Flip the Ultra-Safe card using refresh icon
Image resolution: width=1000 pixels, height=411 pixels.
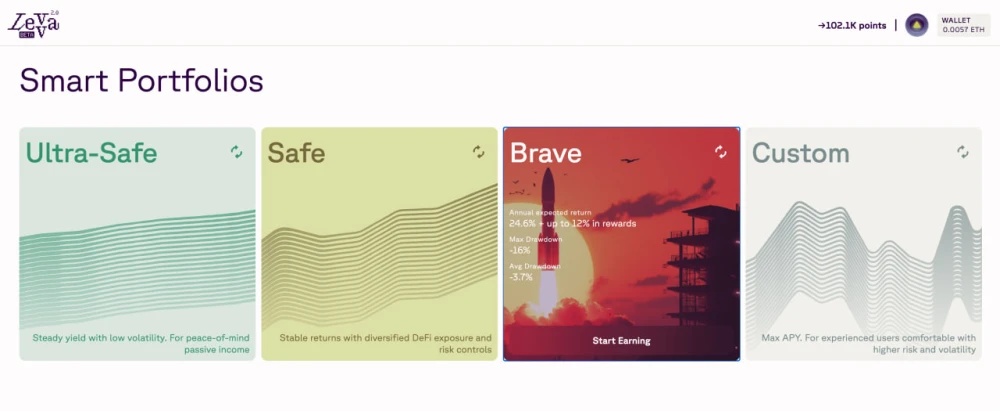point(237,151)
